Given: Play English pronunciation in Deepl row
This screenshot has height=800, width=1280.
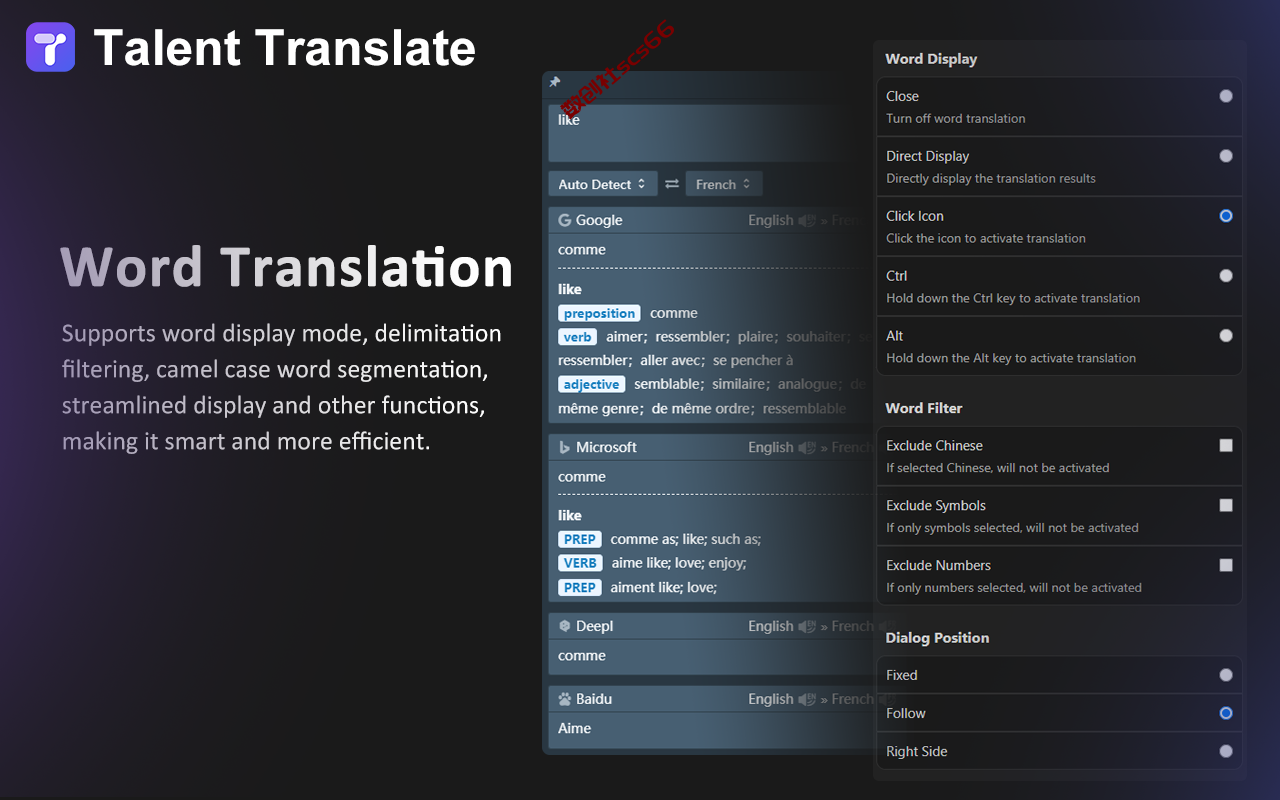Looking at the screenshot, I should click(x=807, y=626).
